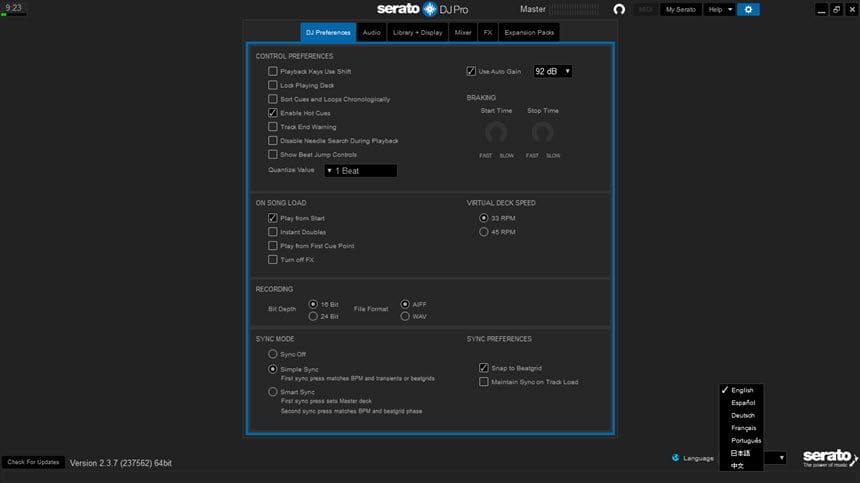Screen dimensions: 860x483
Task: Click the headphone cue icon
Action: click(619, 9)
